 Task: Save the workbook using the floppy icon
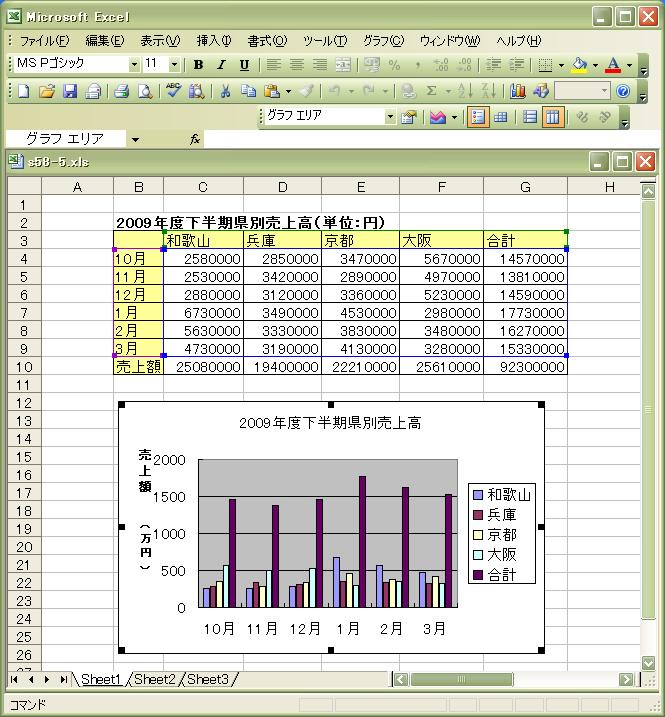pos(70,91)
